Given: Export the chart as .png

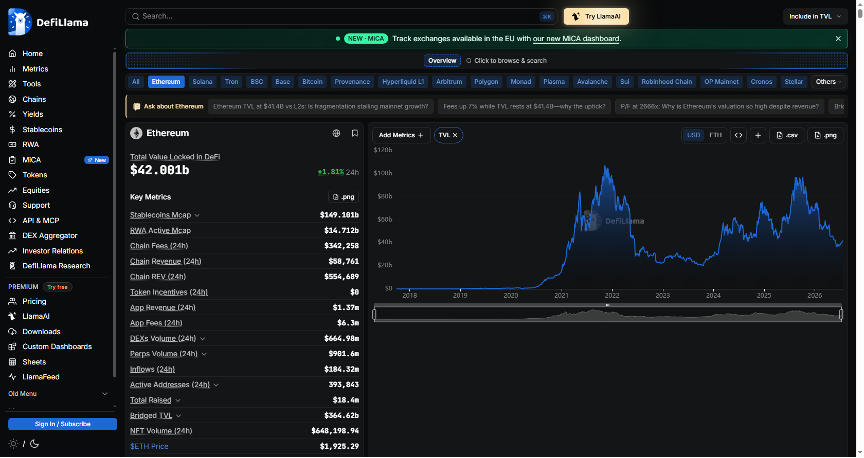Looking at the screenshot, I should click(x=825, y=135).
